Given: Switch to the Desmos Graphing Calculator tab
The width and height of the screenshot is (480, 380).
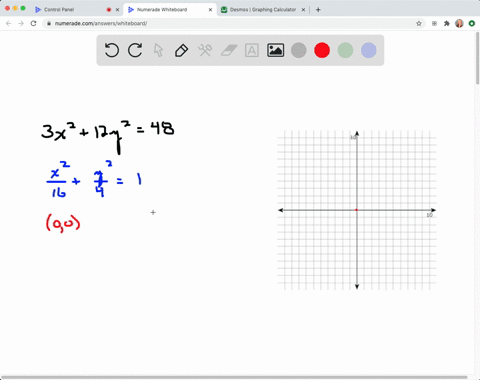Looking at the screenshot, I should pos(263,10).
